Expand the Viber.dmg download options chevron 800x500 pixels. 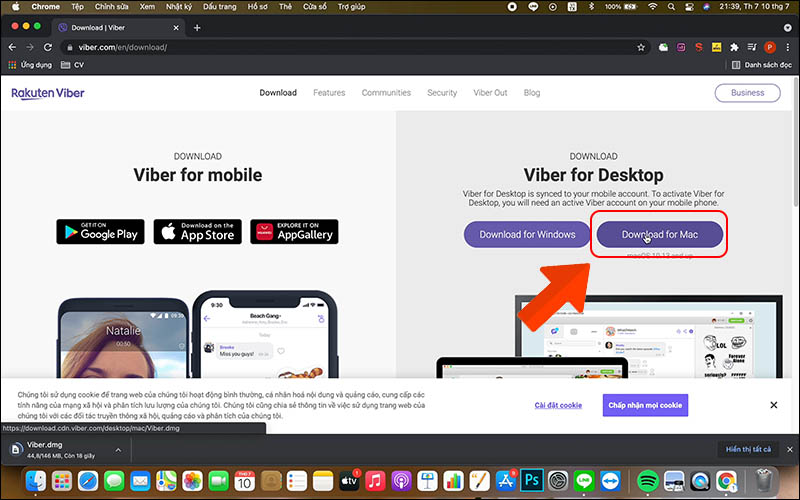tap(118, 450)
